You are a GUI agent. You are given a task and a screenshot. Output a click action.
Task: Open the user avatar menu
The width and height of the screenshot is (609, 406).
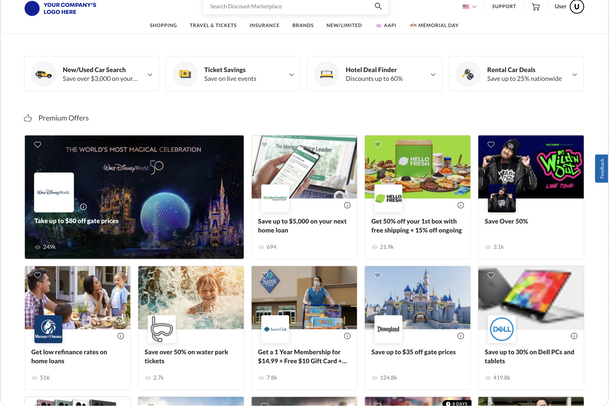pos(577,7)
